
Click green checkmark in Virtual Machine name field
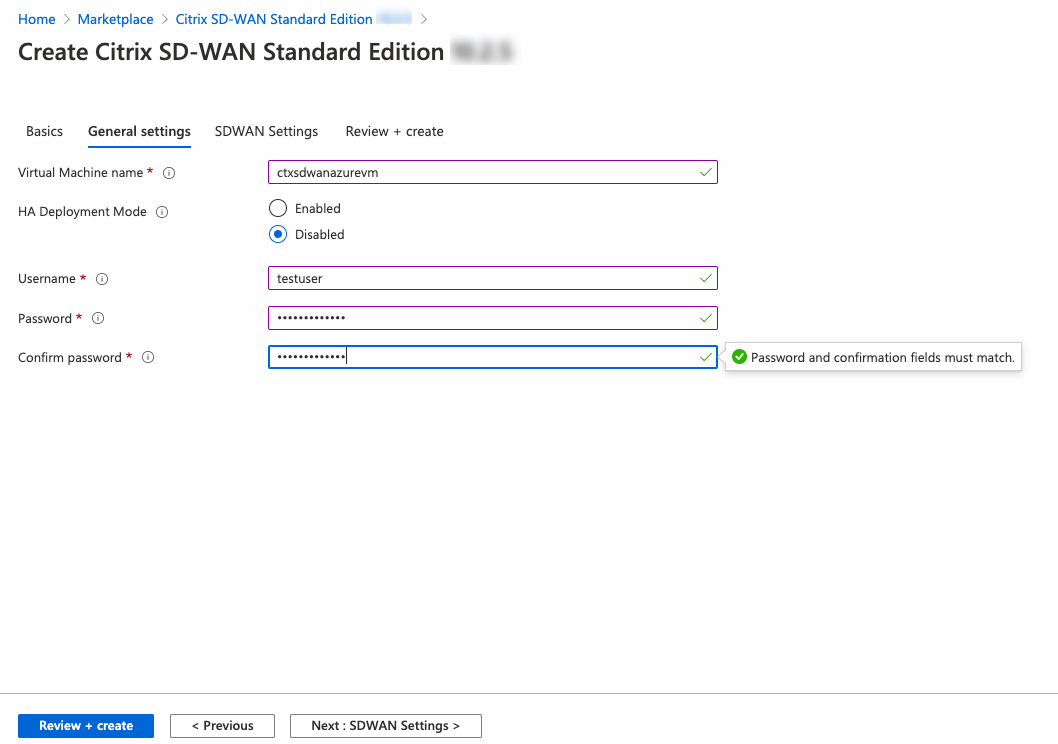click(706, 172)
